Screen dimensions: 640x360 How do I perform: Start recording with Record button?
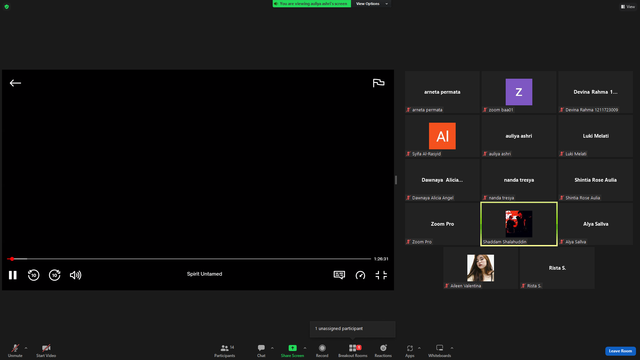click(322, 350)
